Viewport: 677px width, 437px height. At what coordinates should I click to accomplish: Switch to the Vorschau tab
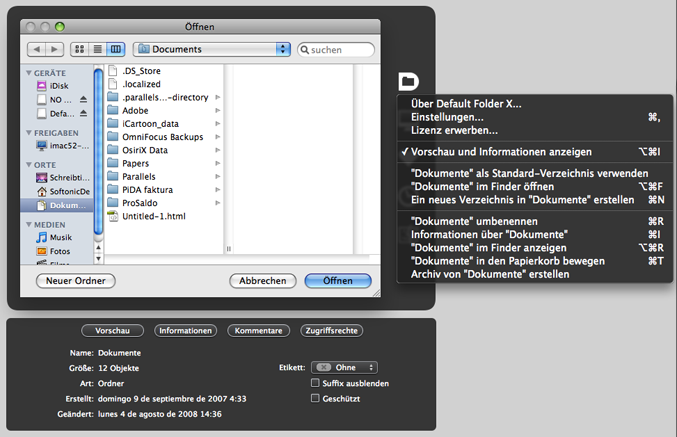tap(112, 331)
